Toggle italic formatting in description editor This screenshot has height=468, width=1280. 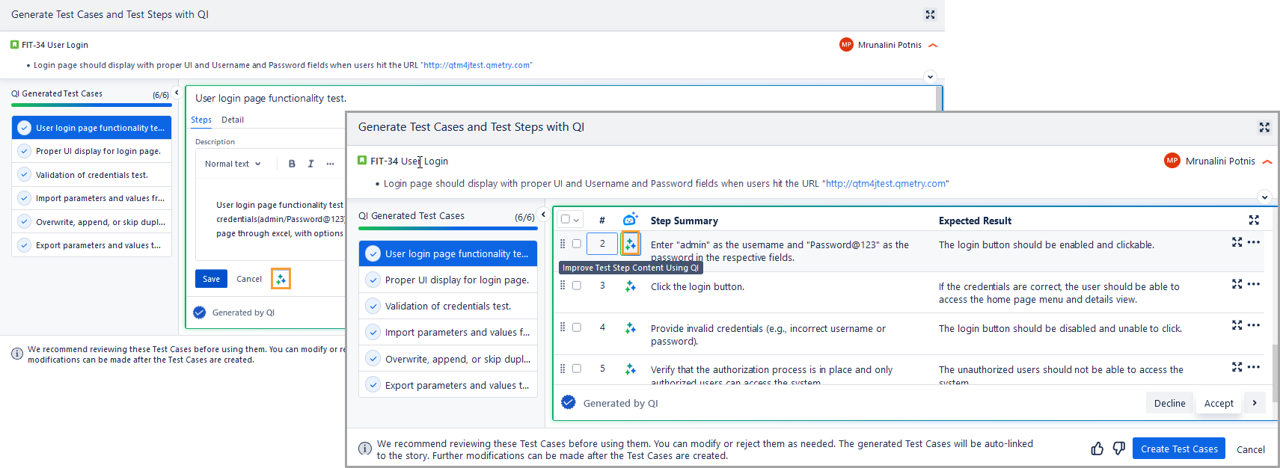point(311,164)
